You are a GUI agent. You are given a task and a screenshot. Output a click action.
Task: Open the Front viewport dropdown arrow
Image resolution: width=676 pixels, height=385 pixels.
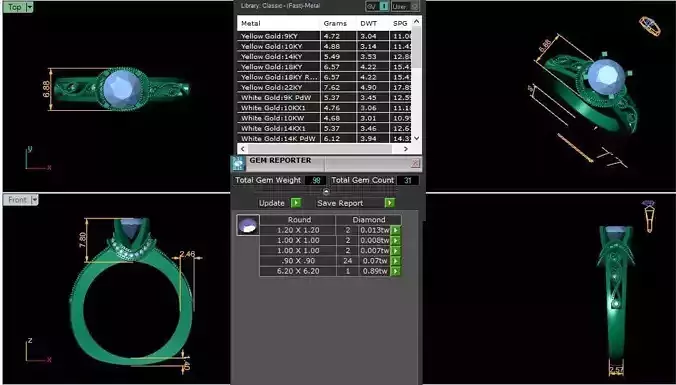(x=34, y=200)
